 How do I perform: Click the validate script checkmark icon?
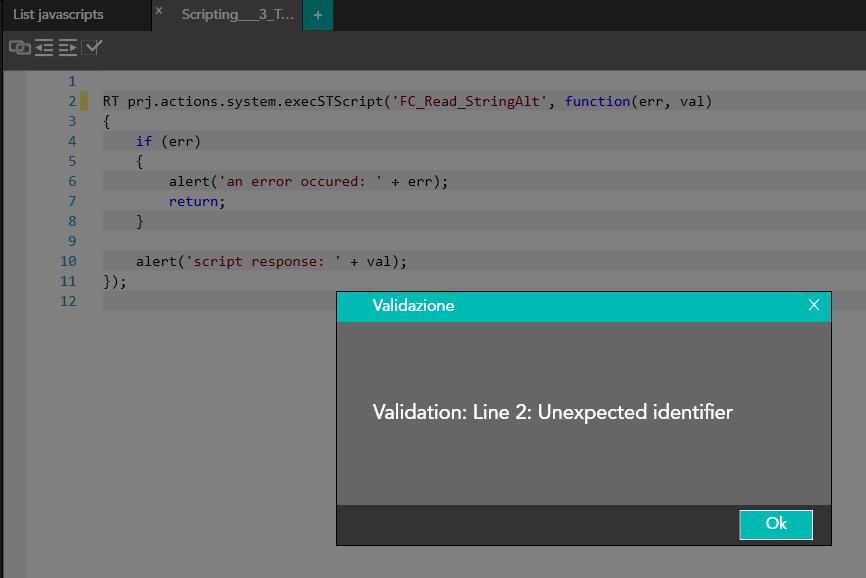point(93,47)
